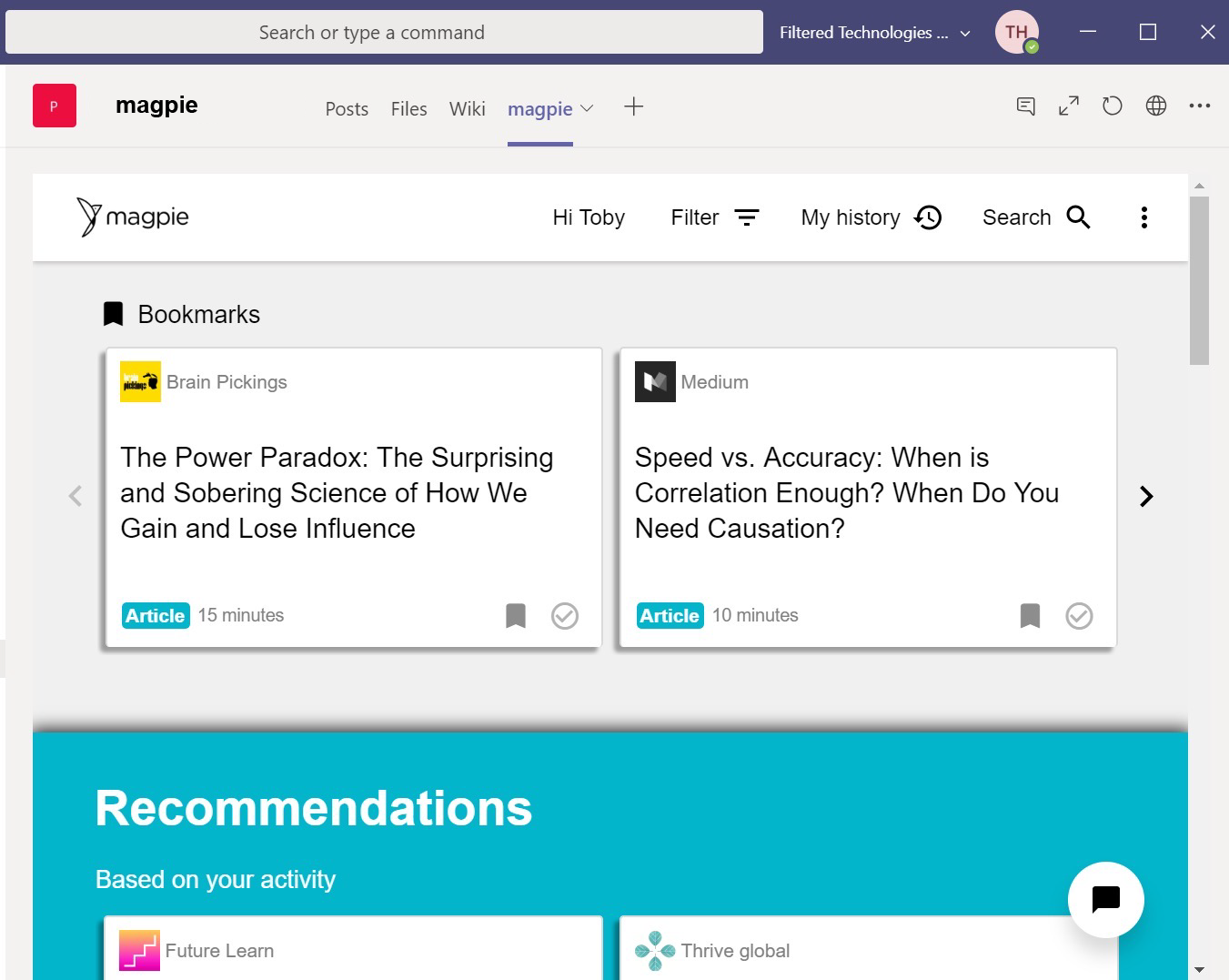Click the '10 minutes' duration text
1229x980 pixels.
point(755,615)
